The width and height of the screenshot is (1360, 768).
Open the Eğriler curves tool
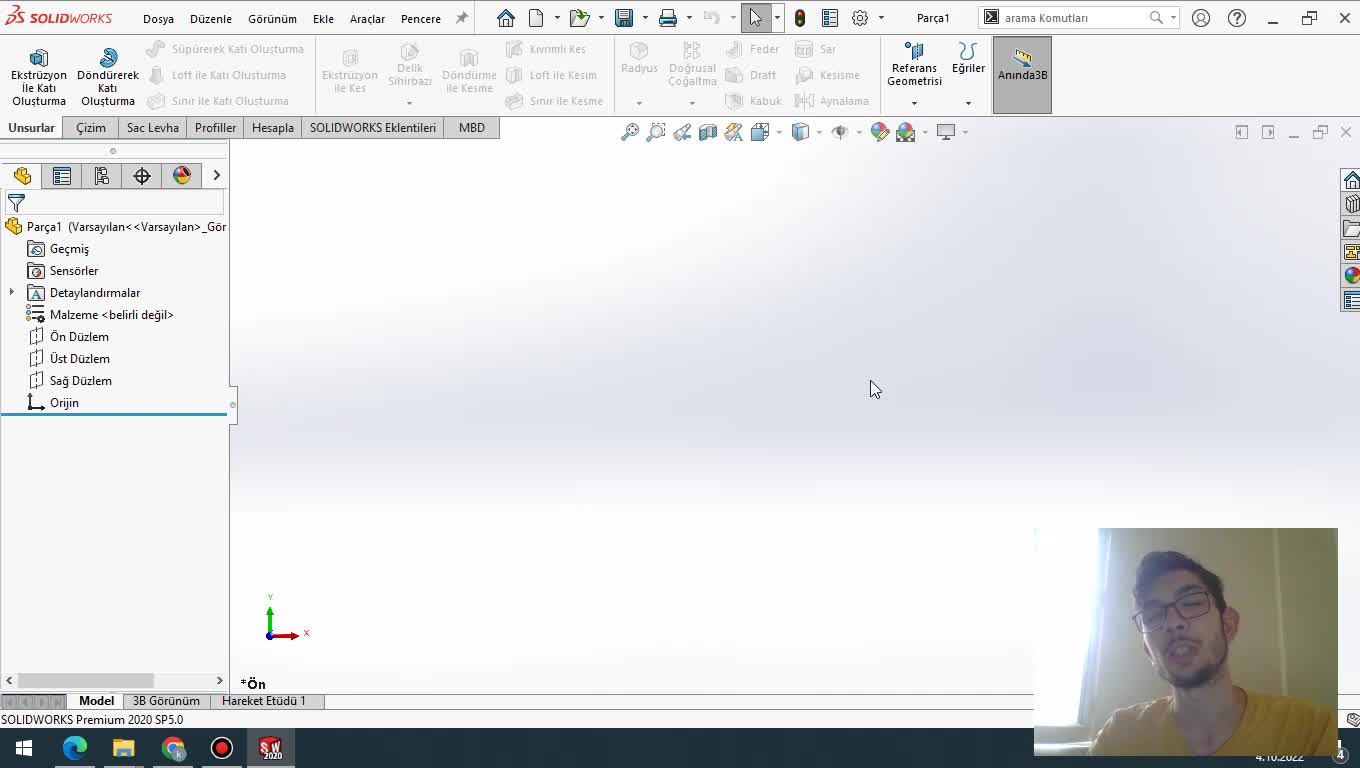(x=968, y=58)
